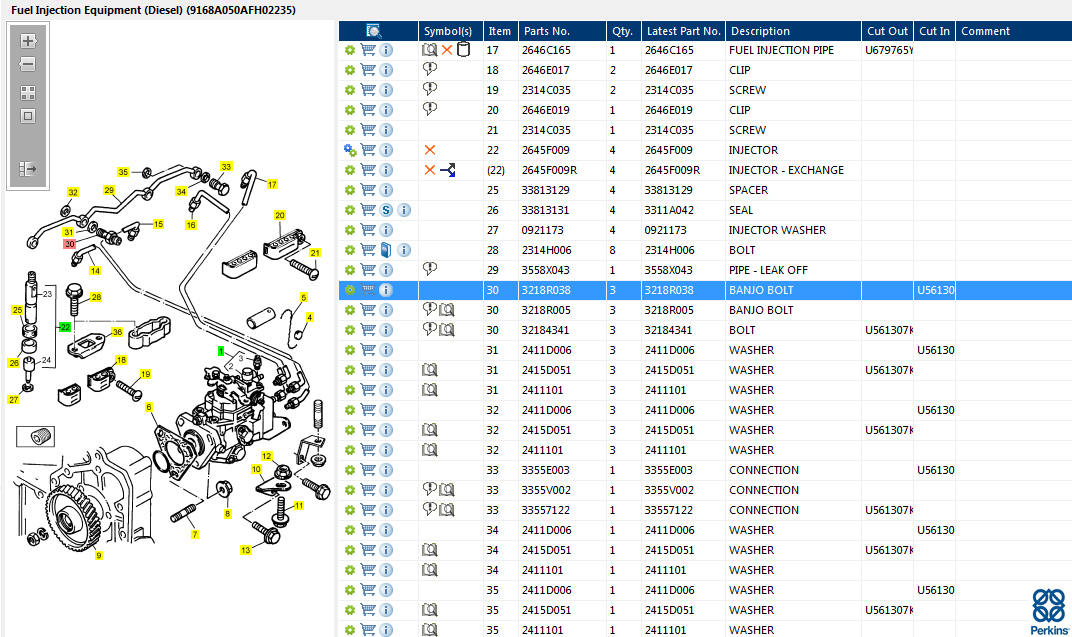Select part number 32184341 BOLT row

[546, 330]
